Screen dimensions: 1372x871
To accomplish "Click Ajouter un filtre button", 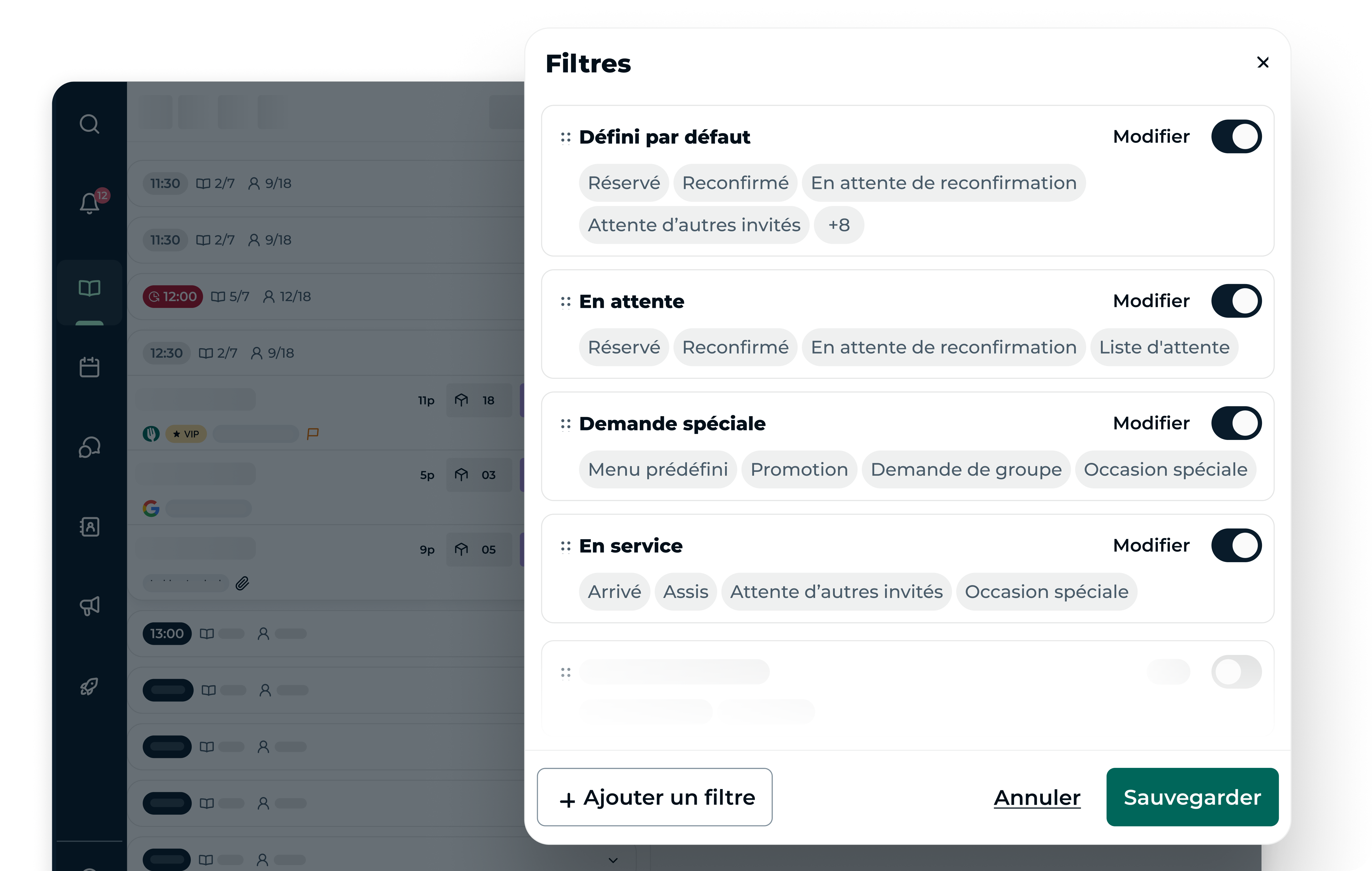I will coord(655,797).
